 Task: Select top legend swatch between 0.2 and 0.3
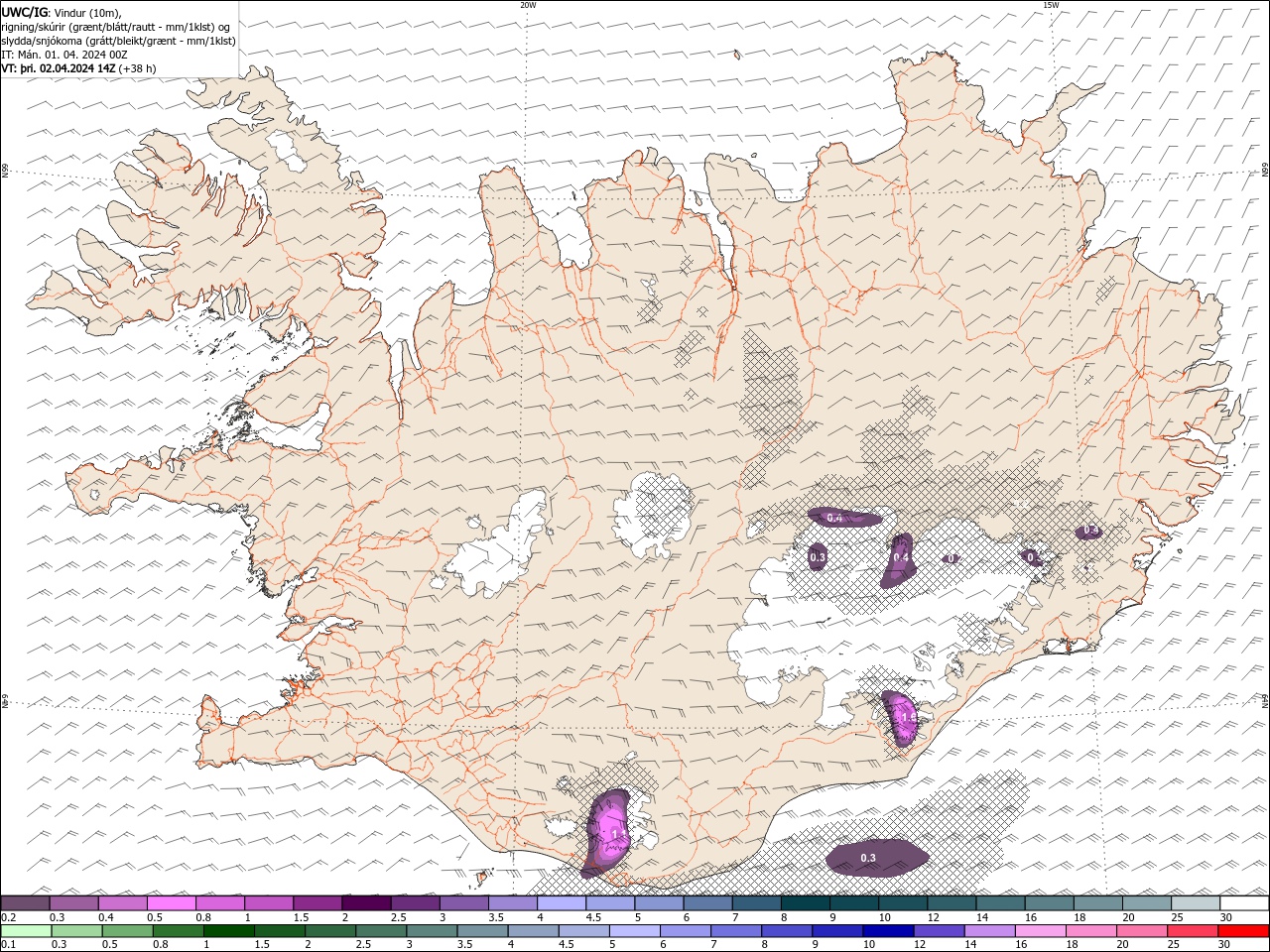25,903
